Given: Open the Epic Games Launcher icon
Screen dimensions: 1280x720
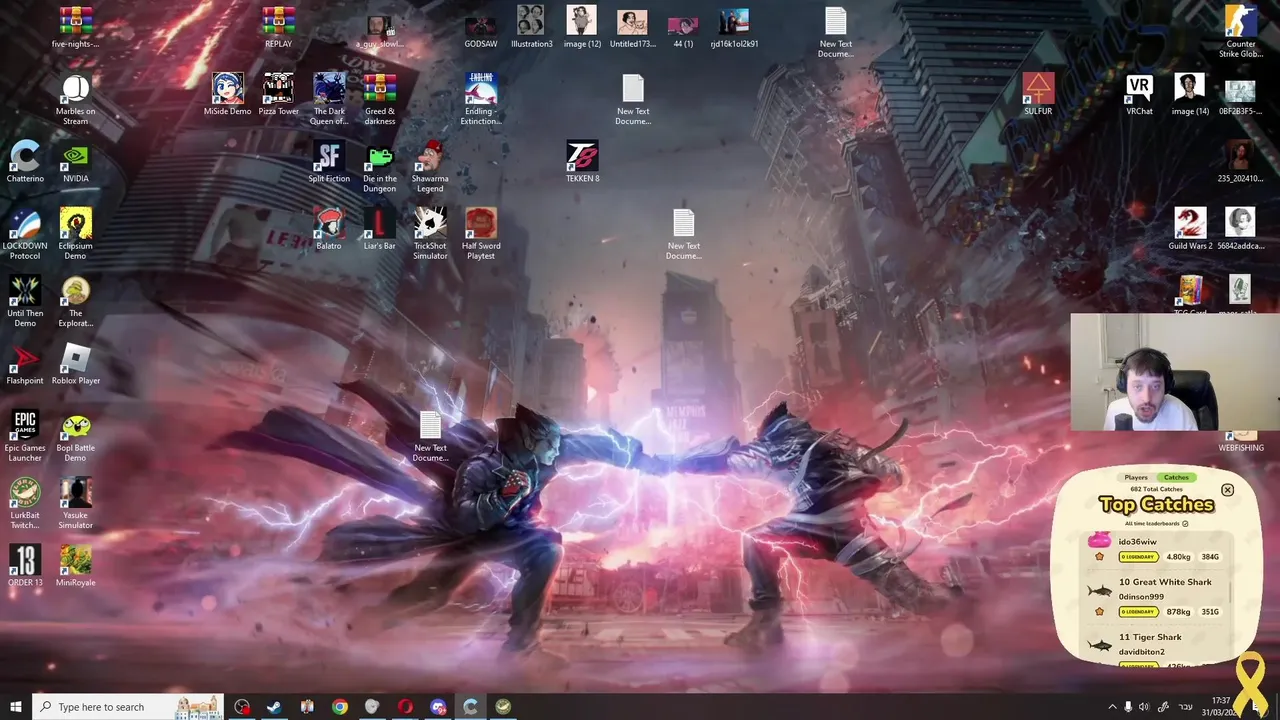Looking at the screenshot, I should (25, 436).
